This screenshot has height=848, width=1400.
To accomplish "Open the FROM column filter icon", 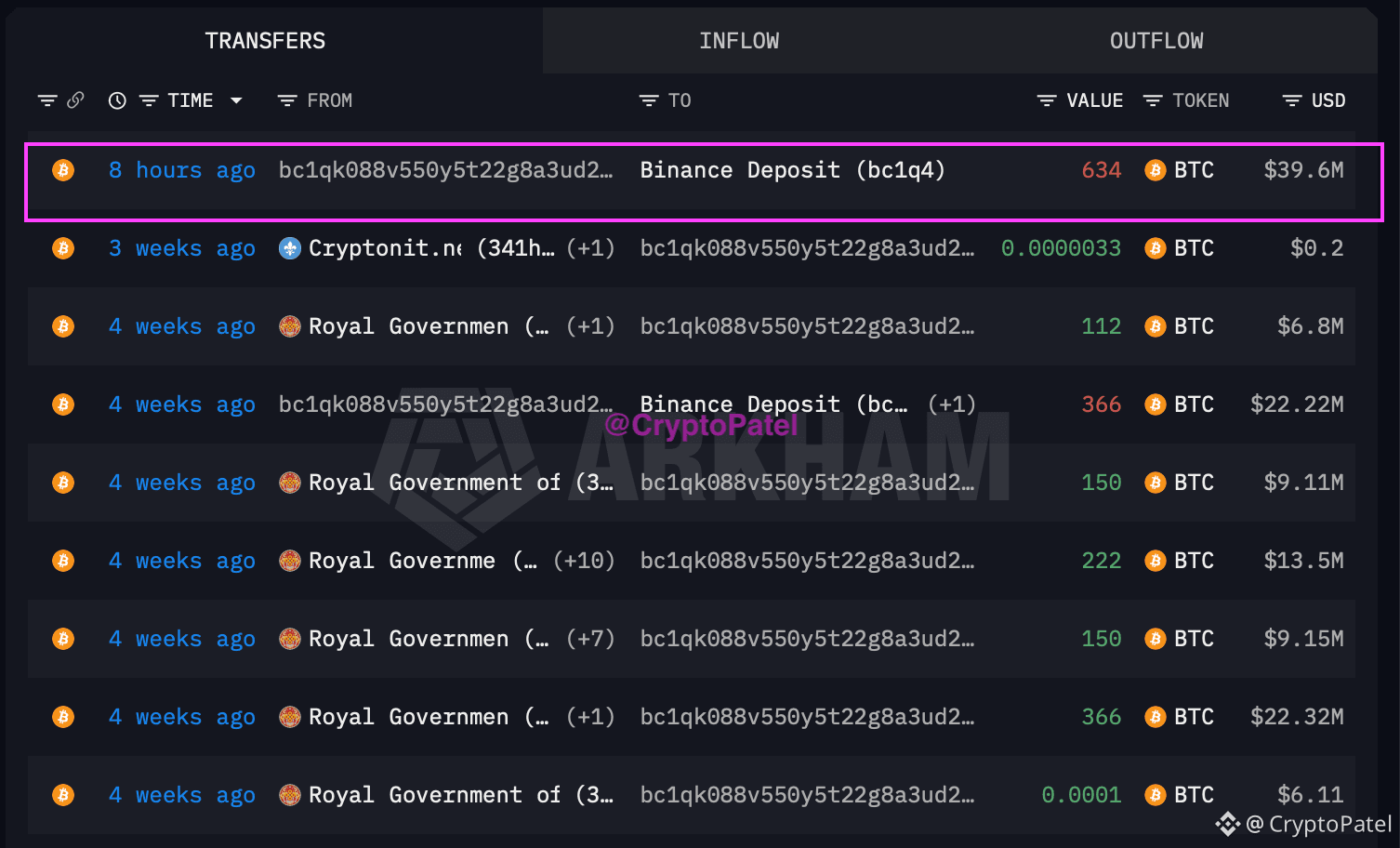I will [287, 100].
